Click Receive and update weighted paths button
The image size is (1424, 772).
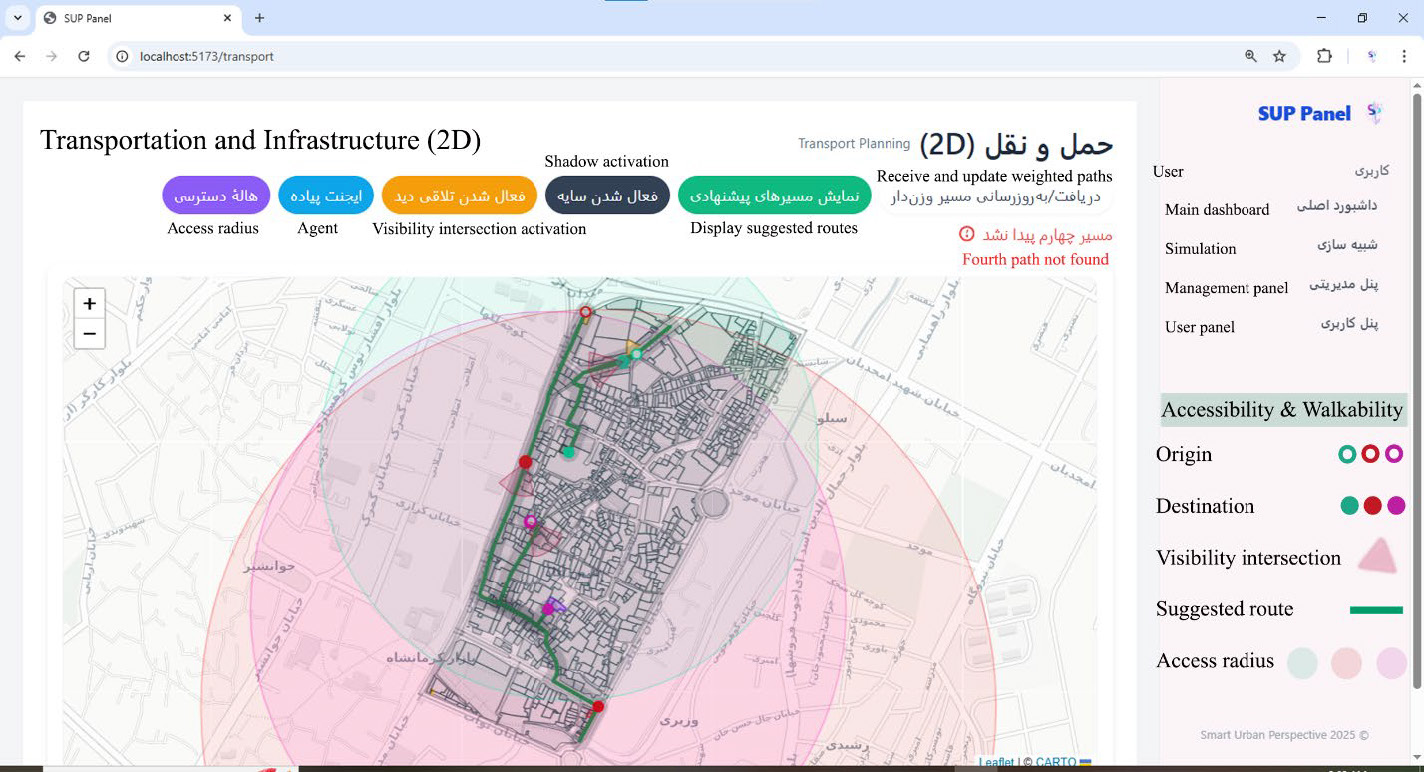point(995,196)
